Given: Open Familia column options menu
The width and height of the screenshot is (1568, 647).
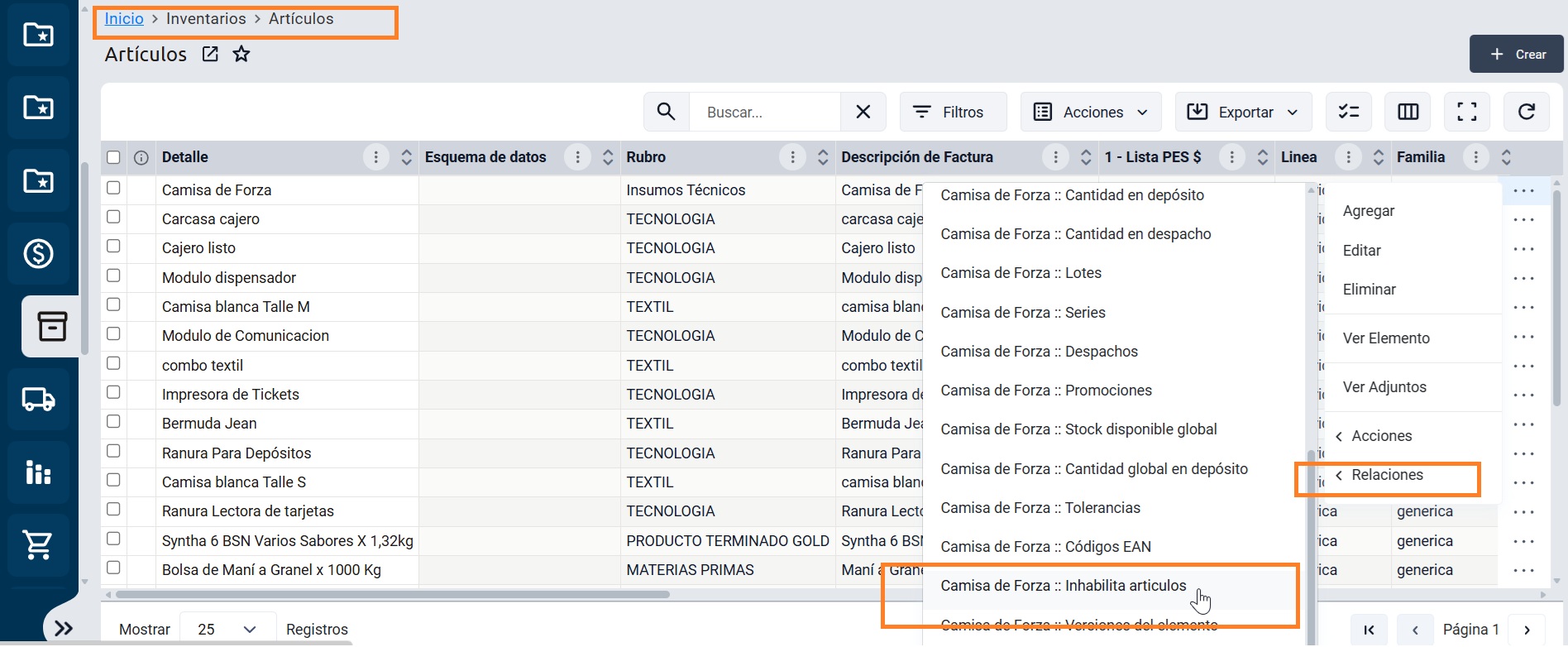Looking at the screenshot, I should (x=1475, y=157).
